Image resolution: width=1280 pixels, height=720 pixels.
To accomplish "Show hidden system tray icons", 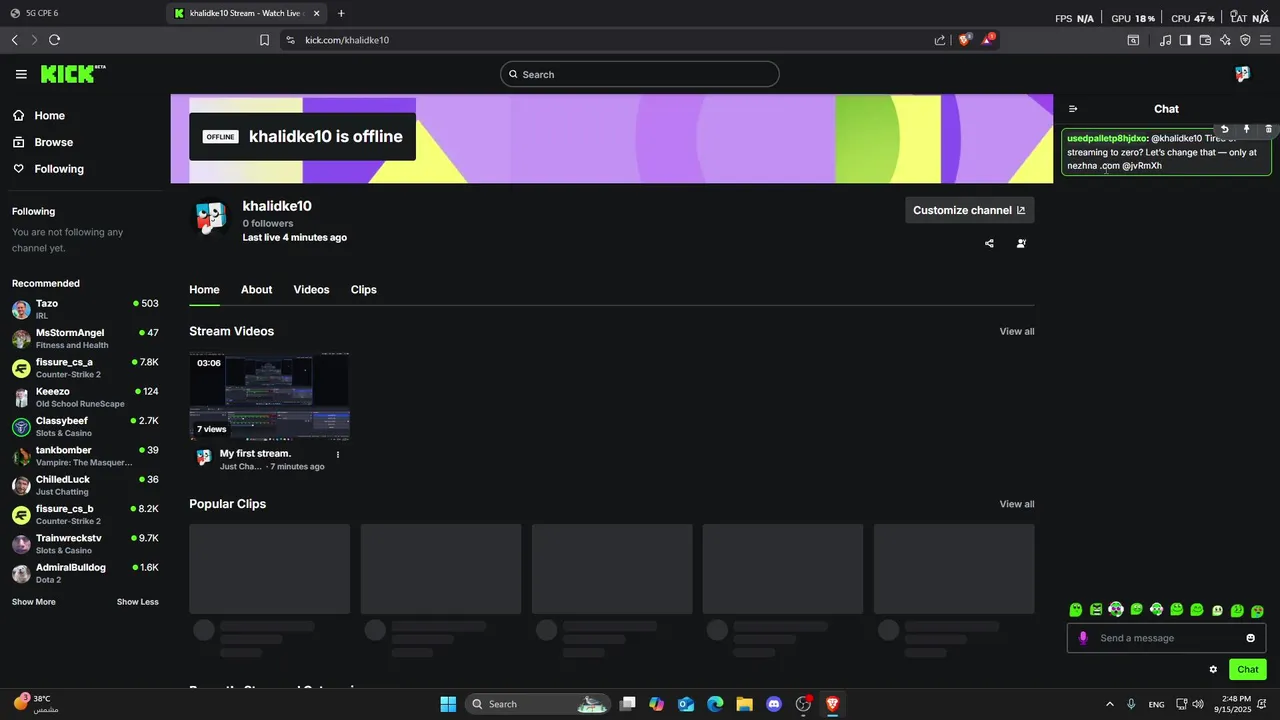I will tap(1109, 704).
